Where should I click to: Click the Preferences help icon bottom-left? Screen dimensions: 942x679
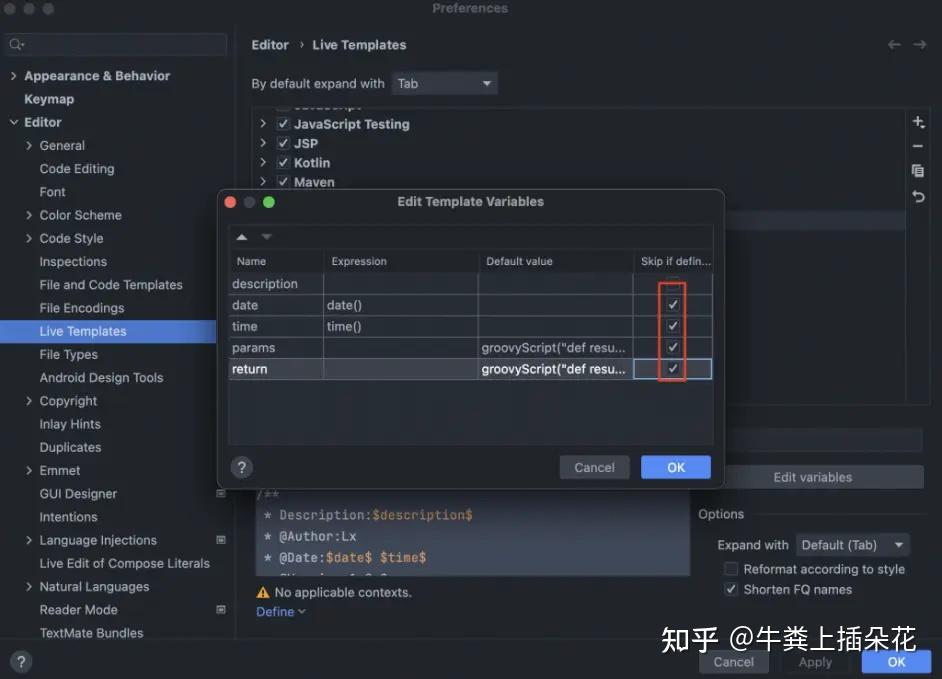20,661
